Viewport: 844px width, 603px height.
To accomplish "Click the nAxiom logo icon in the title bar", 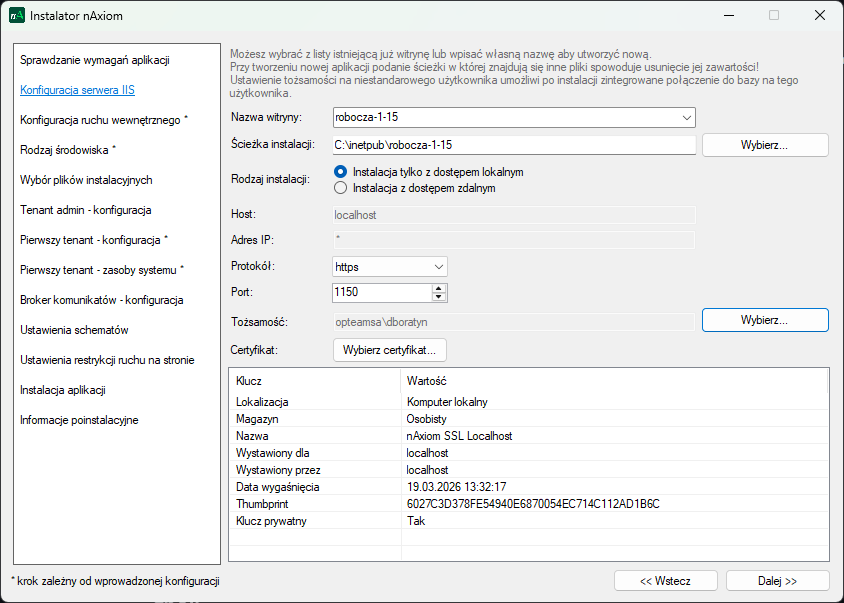I will pos(15,15).
